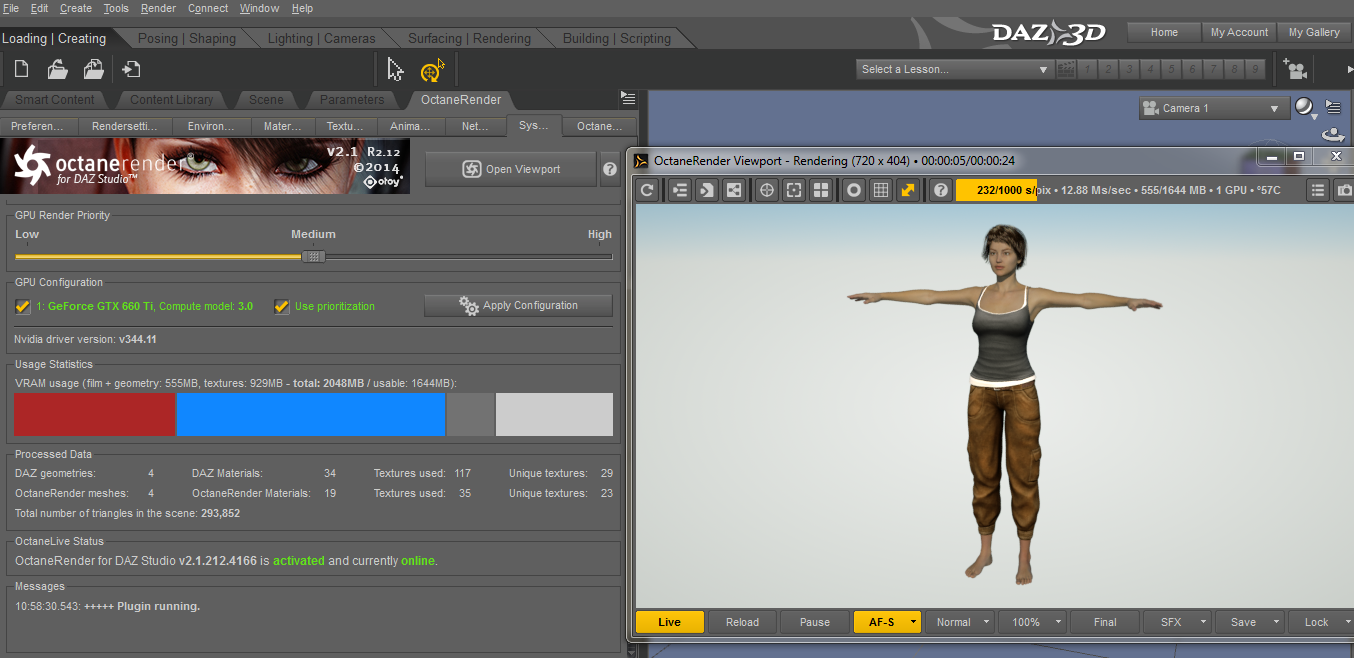Expand the Select a Lesson dropdown
The image size is (1354, 658).
pyautogui.click(x=954, y=69)
